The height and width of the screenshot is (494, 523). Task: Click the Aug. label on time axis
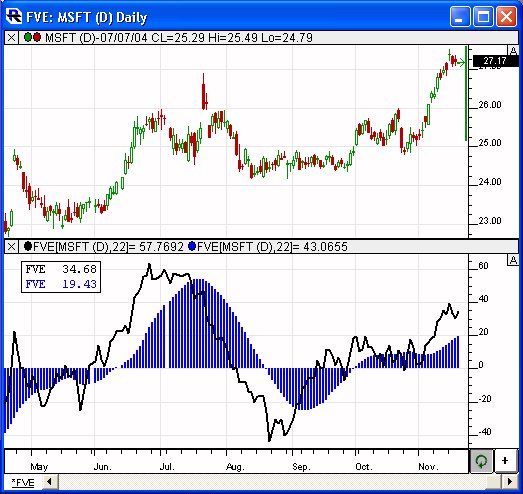click(235, 466)
